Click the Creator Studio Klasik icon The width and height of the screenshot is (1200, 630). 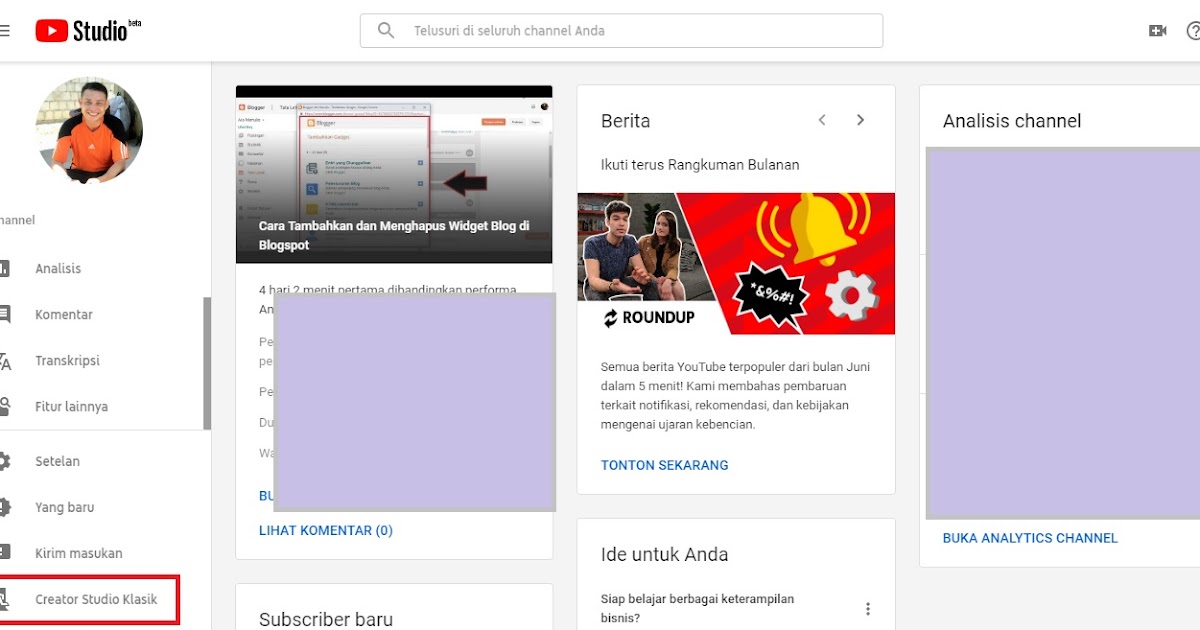coord(4,600)
